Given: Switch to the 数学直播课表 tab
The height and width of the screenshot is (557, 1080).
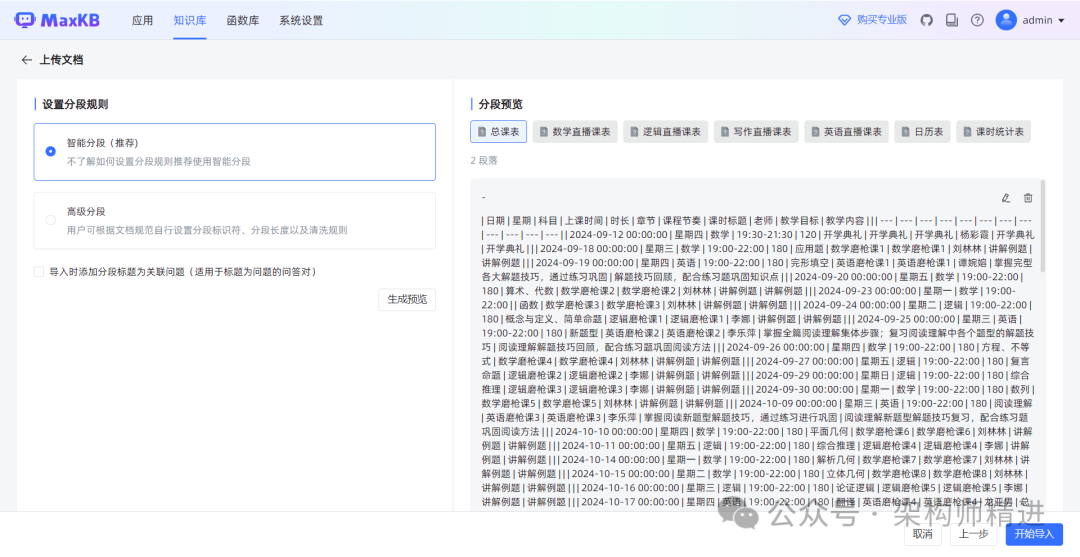Looking at the screenshot, I should [575, 132].
